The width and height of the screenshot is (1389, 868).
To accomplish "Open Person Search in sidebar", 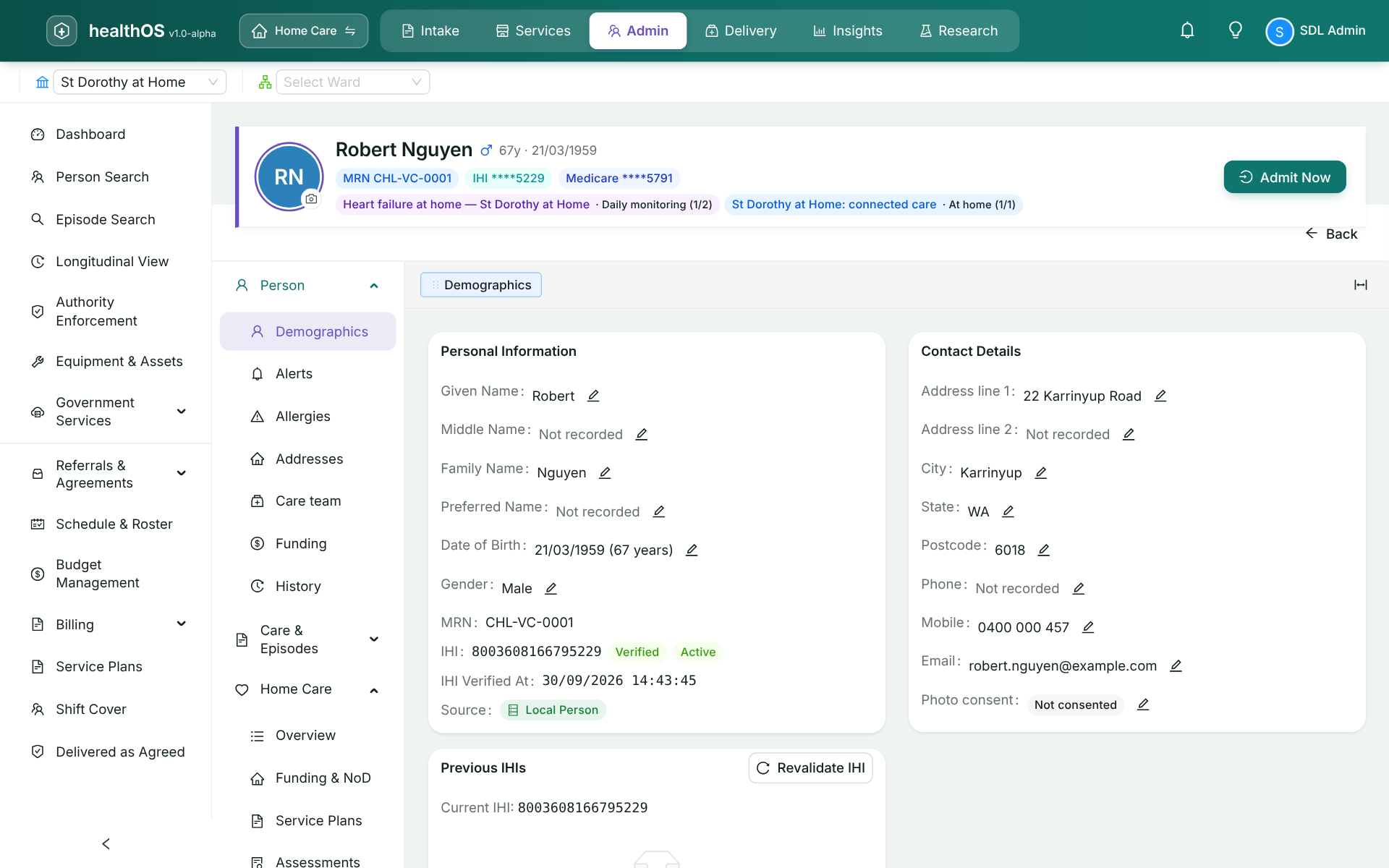I will [x=102, y=176].
